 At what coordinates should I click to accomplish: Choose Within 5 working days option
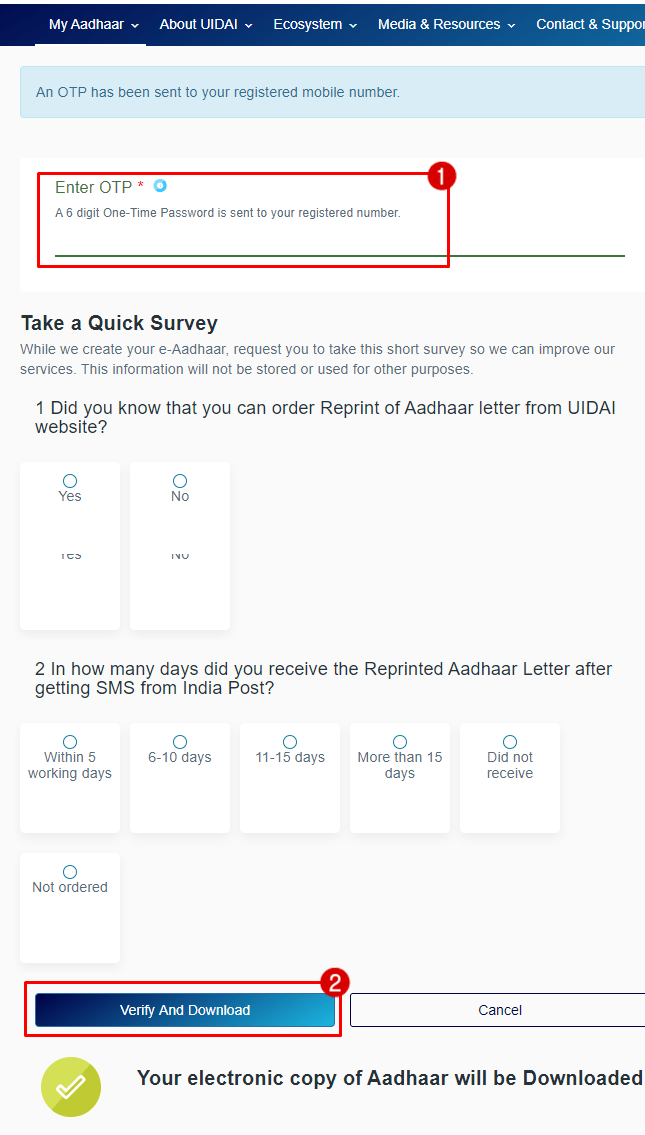(69, 741)
